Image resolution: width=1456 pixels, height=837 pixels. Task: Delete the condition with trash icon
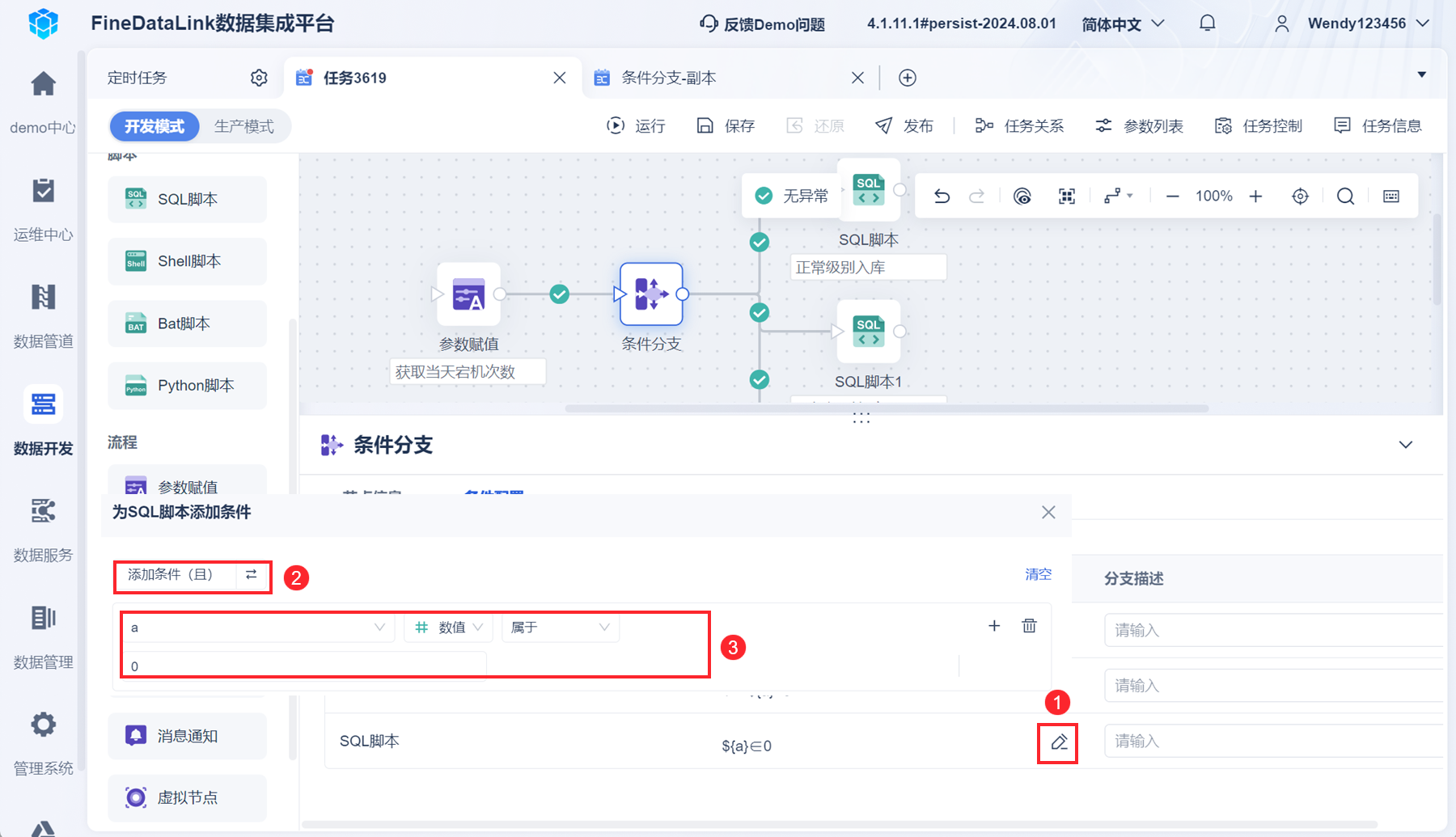click(1029, 626)
